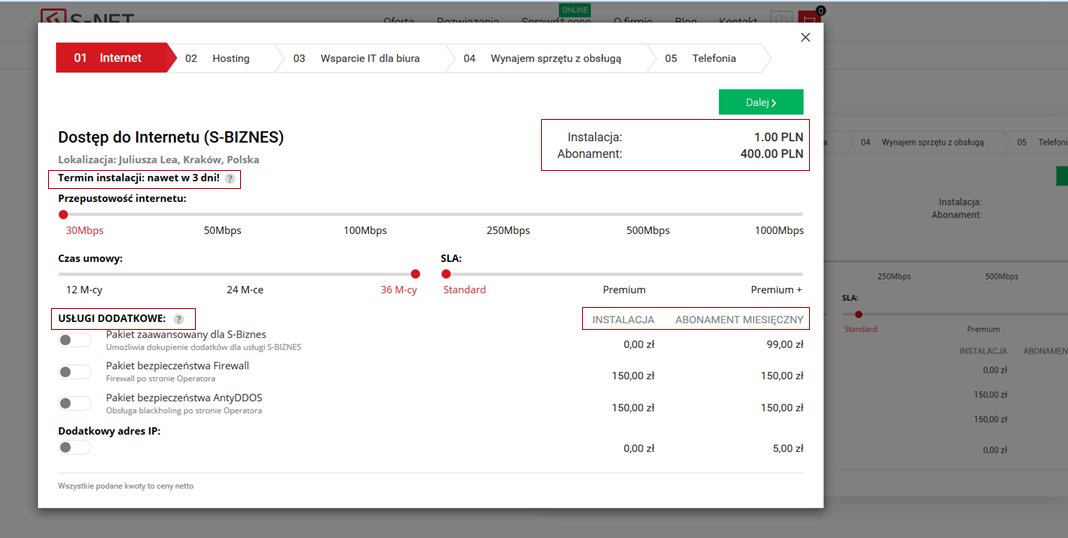Enable Pakiet zaawansowany dla S-Biznes toggle

point(74,340)
